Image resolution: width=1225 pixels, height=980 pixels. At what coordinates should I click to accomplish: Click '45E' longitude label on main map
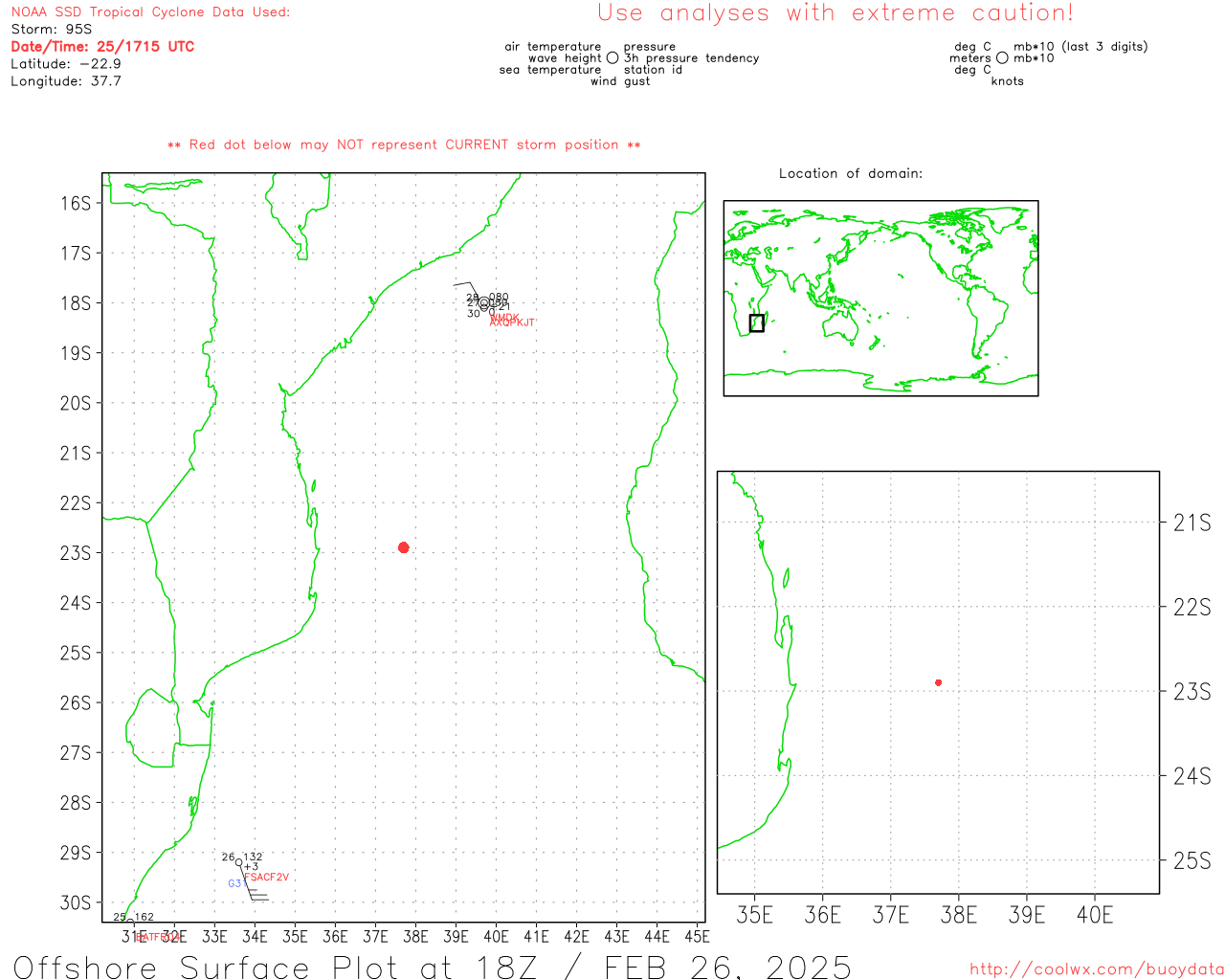point(697,937)
